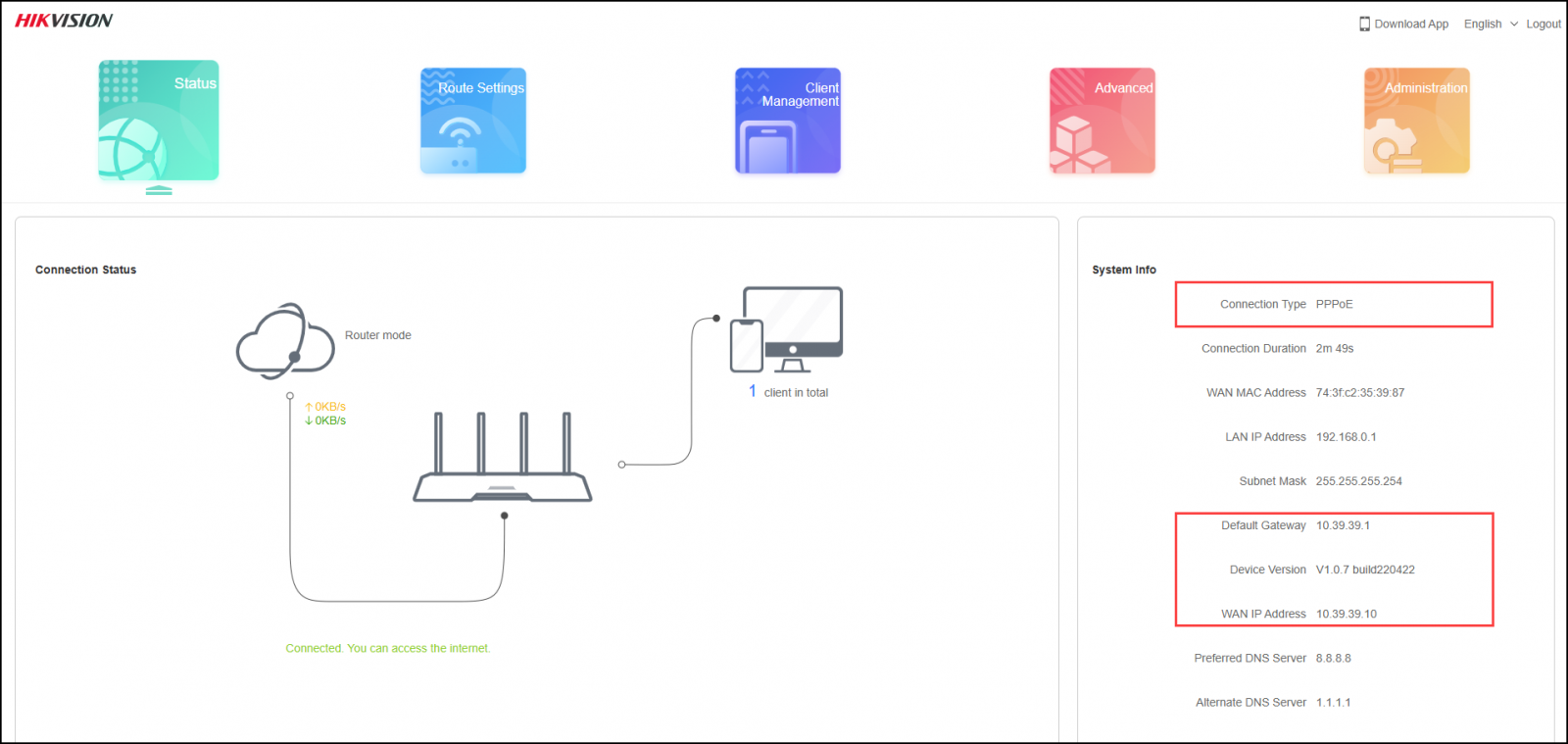Click the Logout link

tap(1543, 24)
